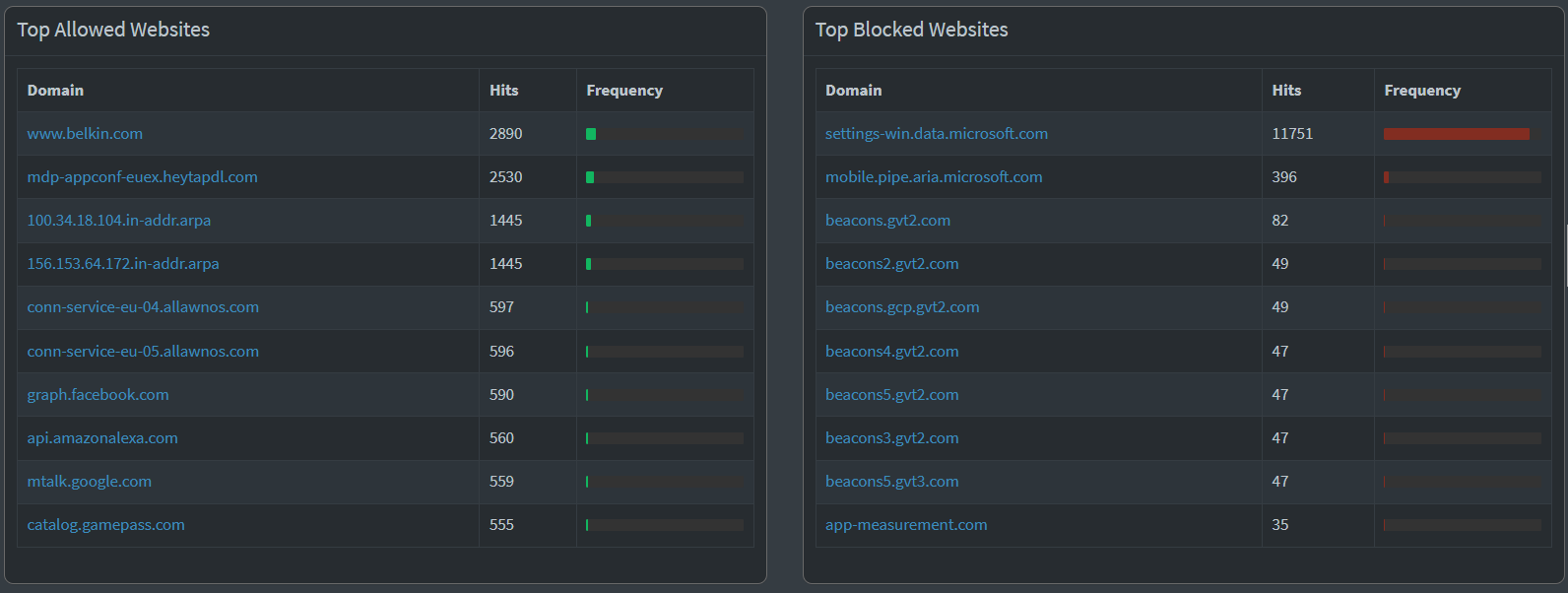The width and height of the screenshot is (1568, 593).
Task: Click red frequency bar for settings-win.data.microsoft.com
Action: click(x=1456, y=134)
